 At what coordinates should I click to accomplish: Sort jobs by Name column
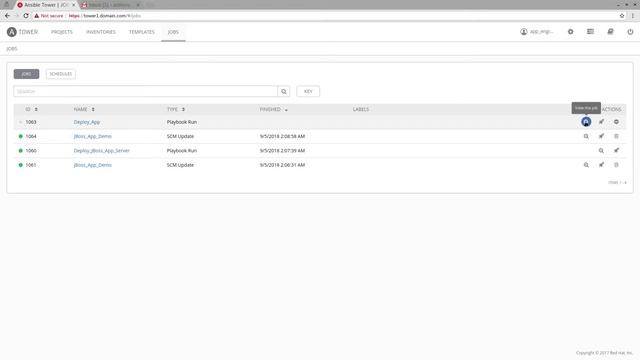[x=84, y=109]
